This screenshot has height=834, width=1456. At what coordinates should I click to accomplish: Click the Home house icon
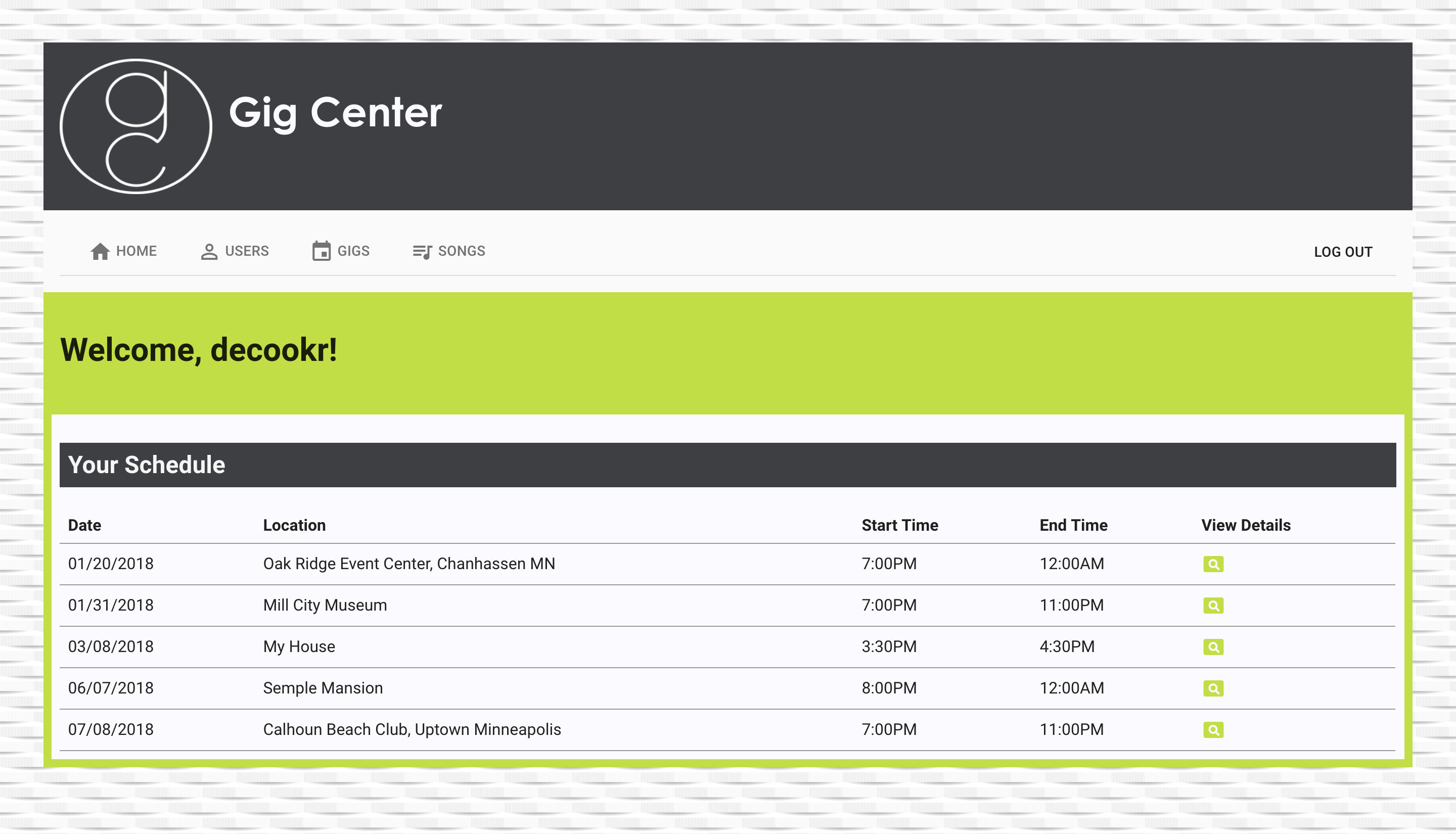100,251
